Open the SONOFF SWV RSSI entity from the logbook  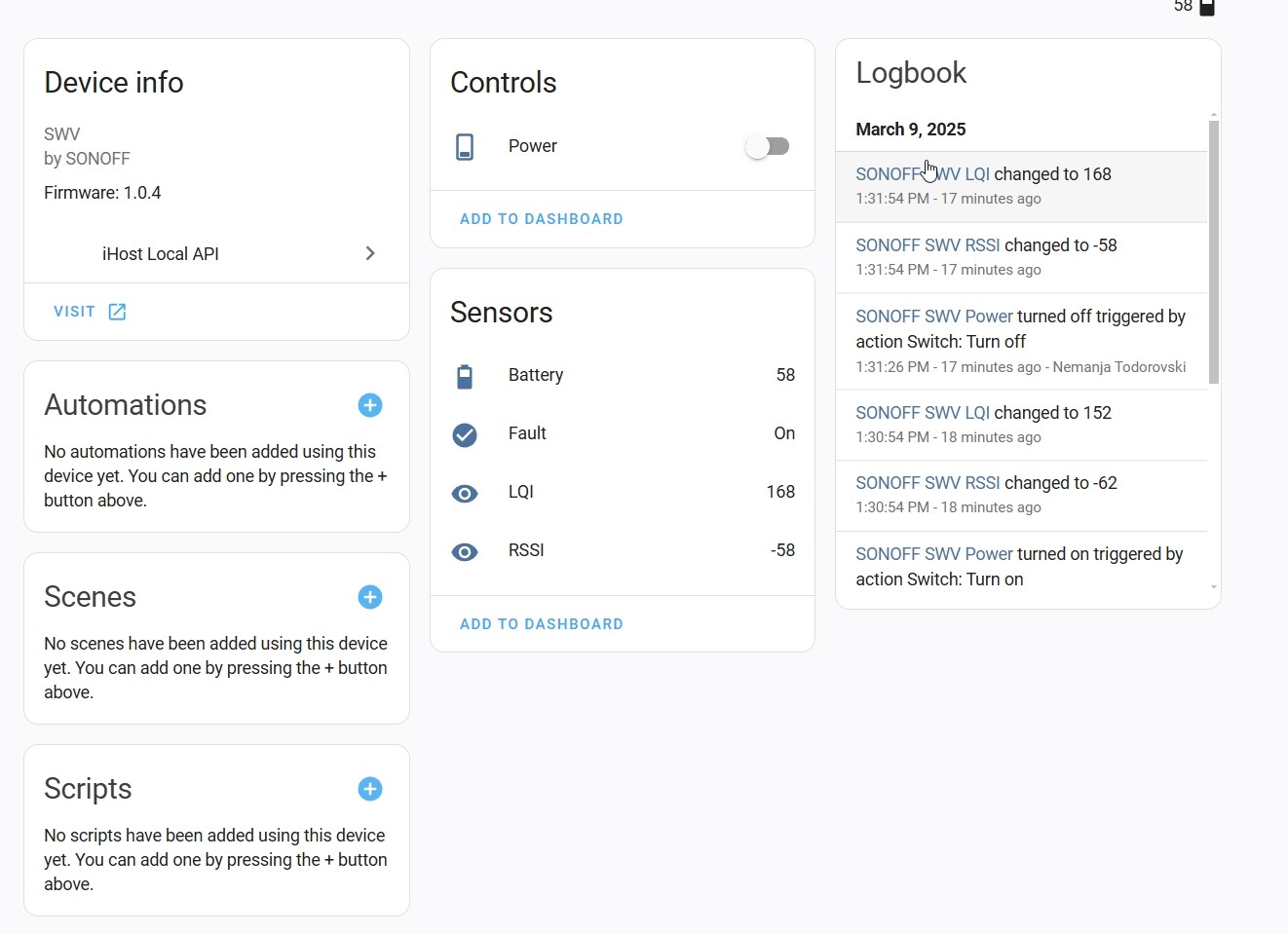click(928, 244)
